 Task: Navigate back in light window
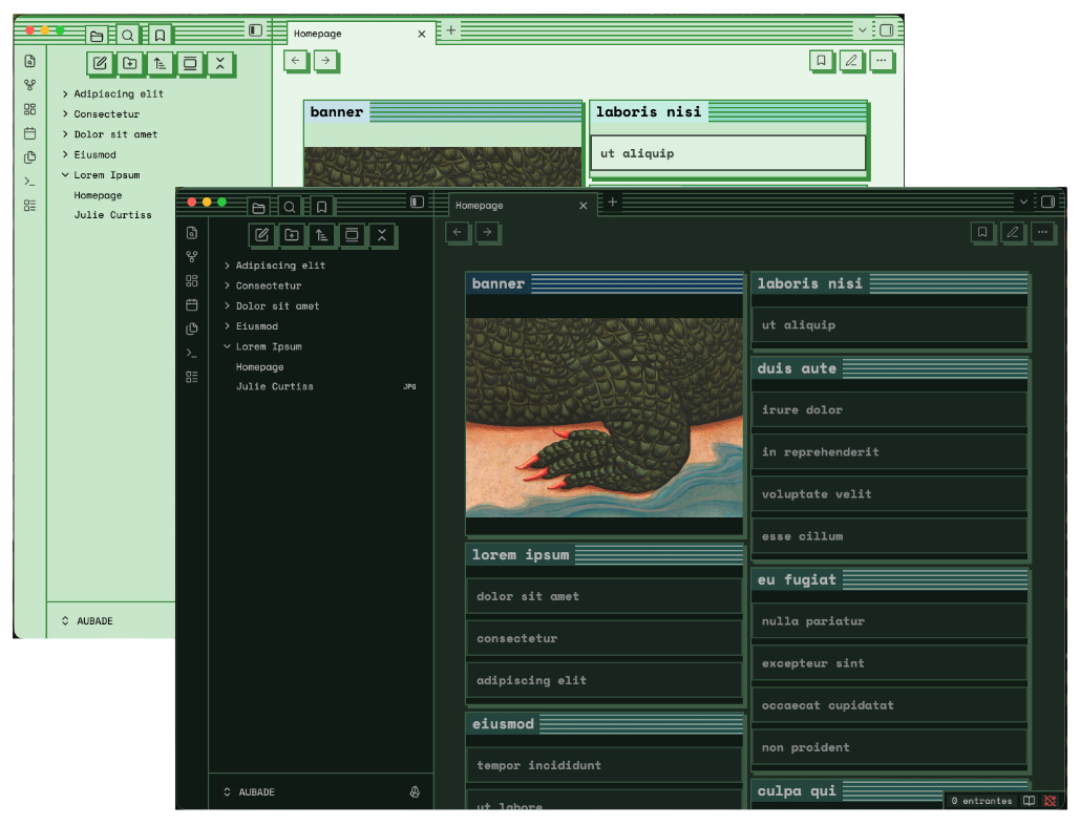[295, 61]
